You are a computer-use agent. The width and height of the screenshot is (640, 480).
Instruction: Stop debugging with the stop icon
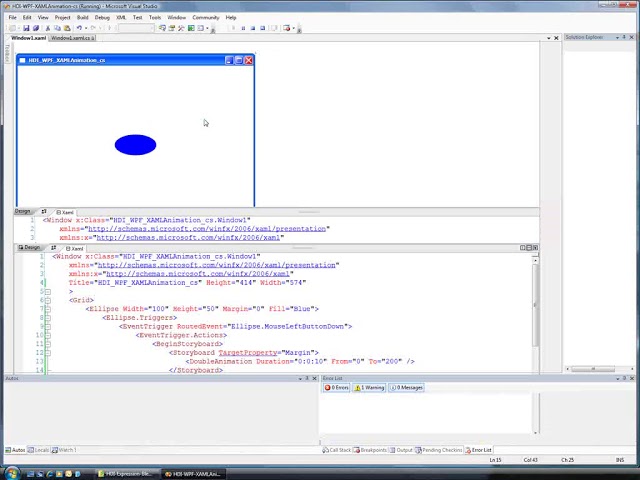coord(253,28)
